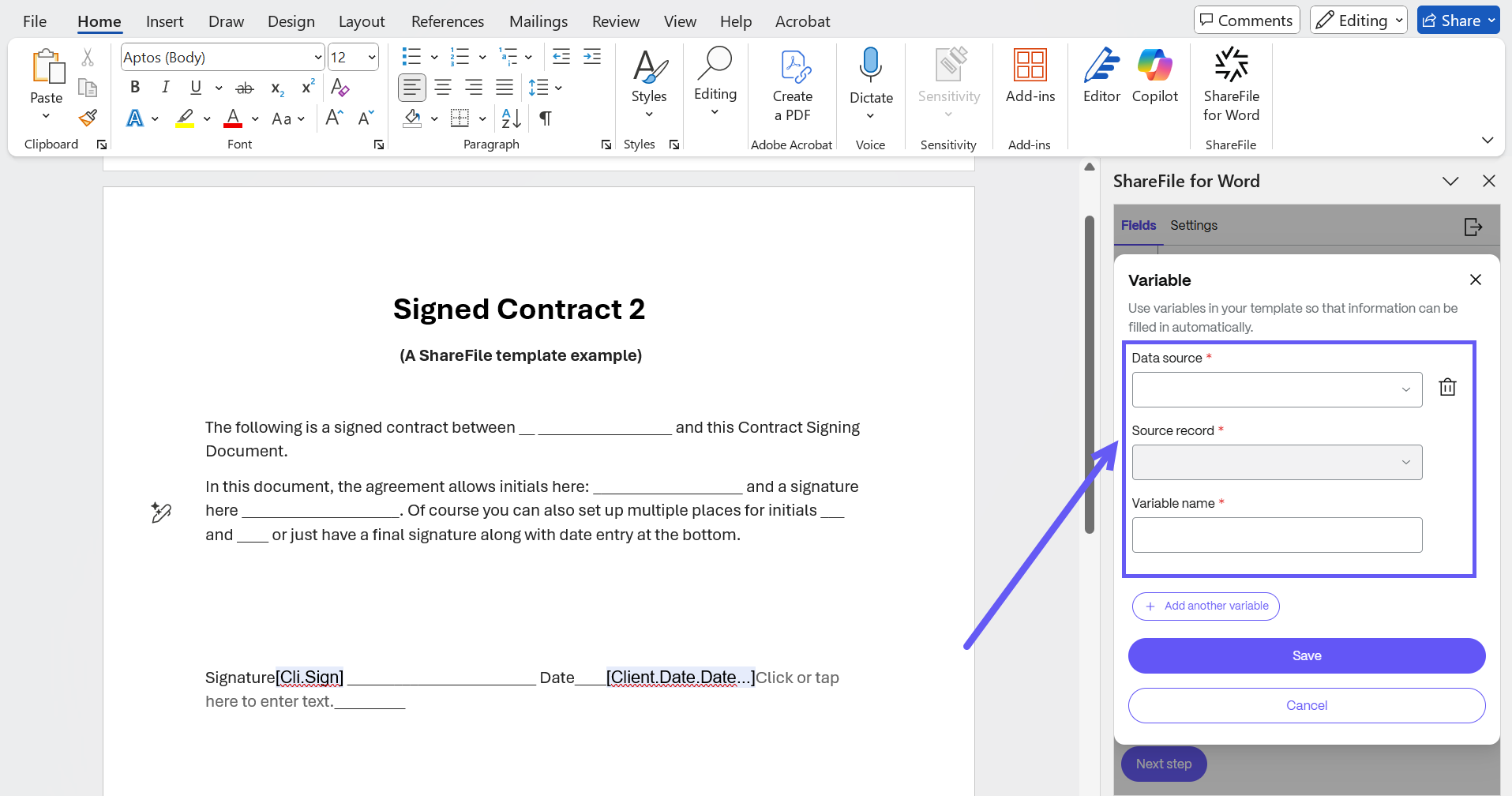Launch Copilot from the ribbon

point(1154,76)
